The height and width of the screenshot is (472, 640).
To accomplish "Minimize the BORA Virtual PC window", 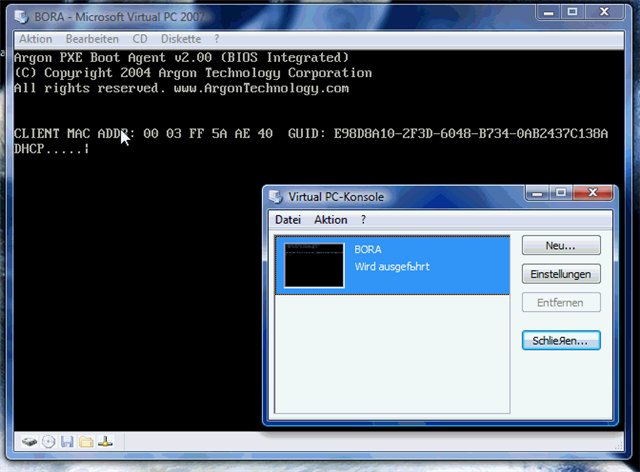I will tap(549, 12).
